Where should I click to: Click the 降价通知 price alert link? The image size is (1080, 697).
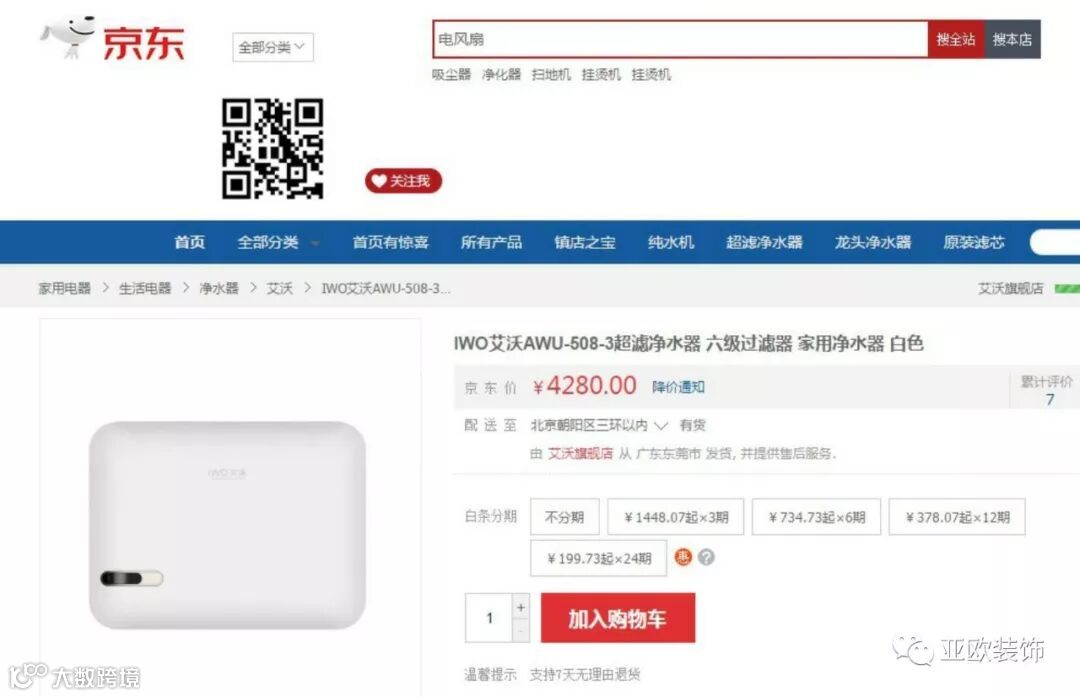pyautogui.click(x=678, y=387)
